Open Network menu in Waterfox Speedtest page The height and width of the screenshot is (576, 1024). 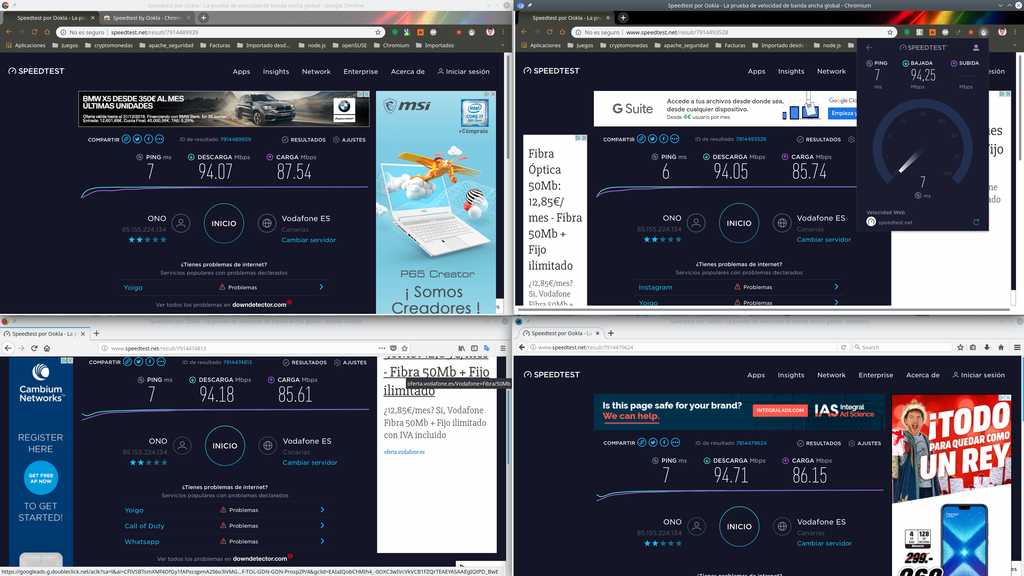[831, 375]
